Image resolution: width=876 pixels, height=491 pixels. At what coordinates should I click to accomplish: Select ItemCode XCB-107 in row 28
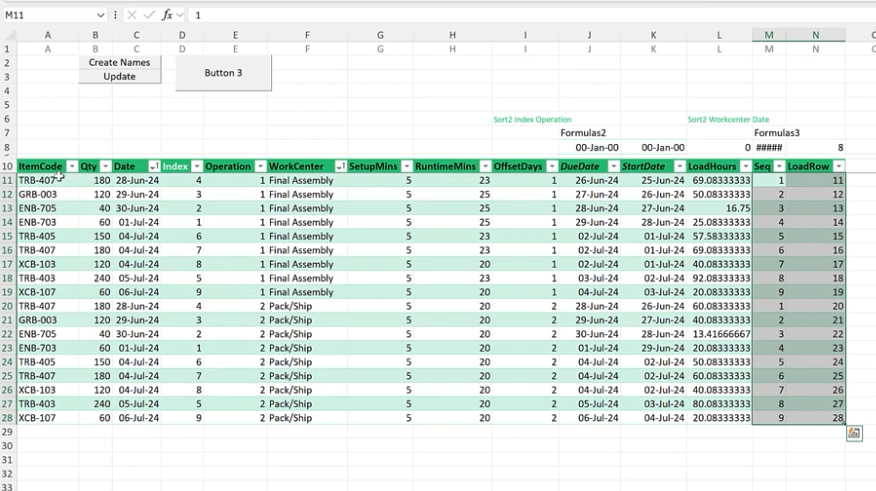[x=47, y=418]
